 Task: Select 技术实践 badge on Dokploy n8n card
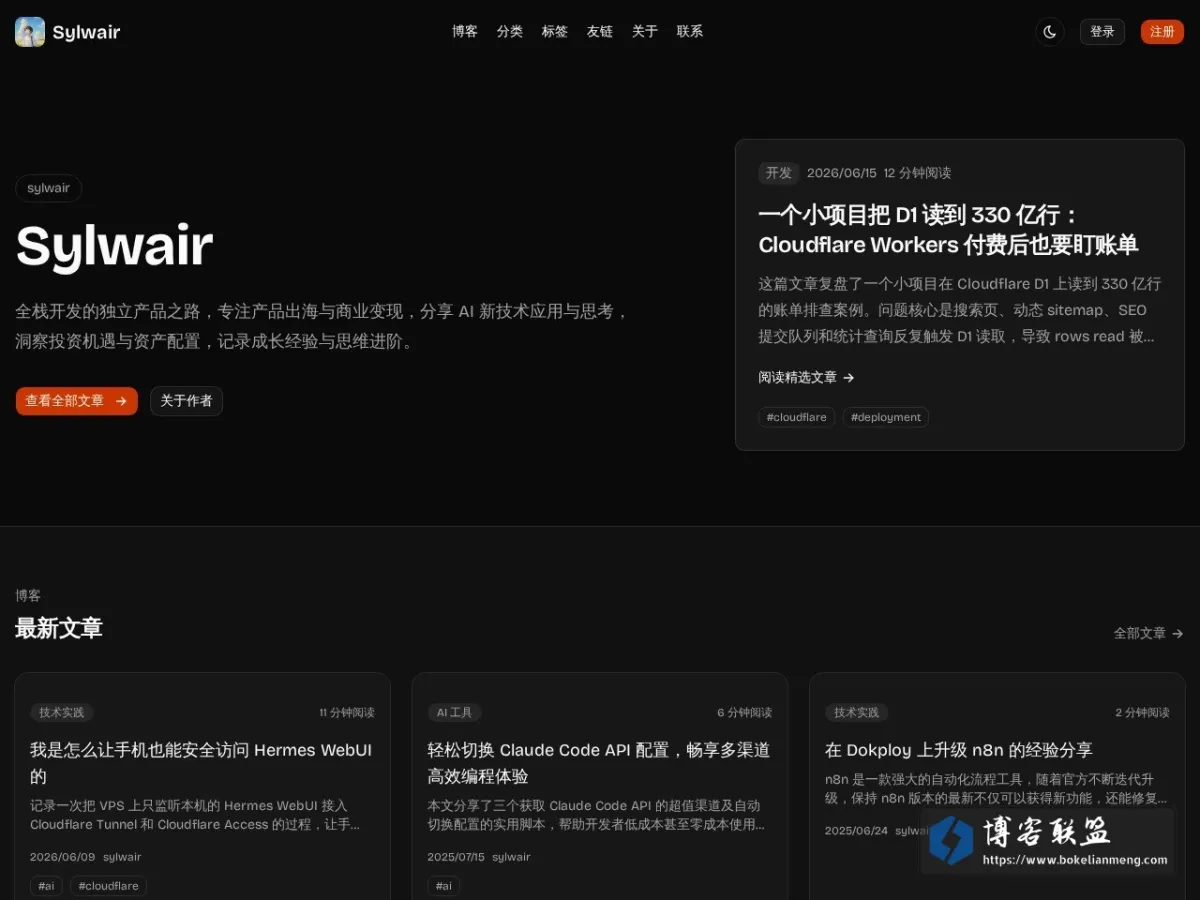pos(857,713)
